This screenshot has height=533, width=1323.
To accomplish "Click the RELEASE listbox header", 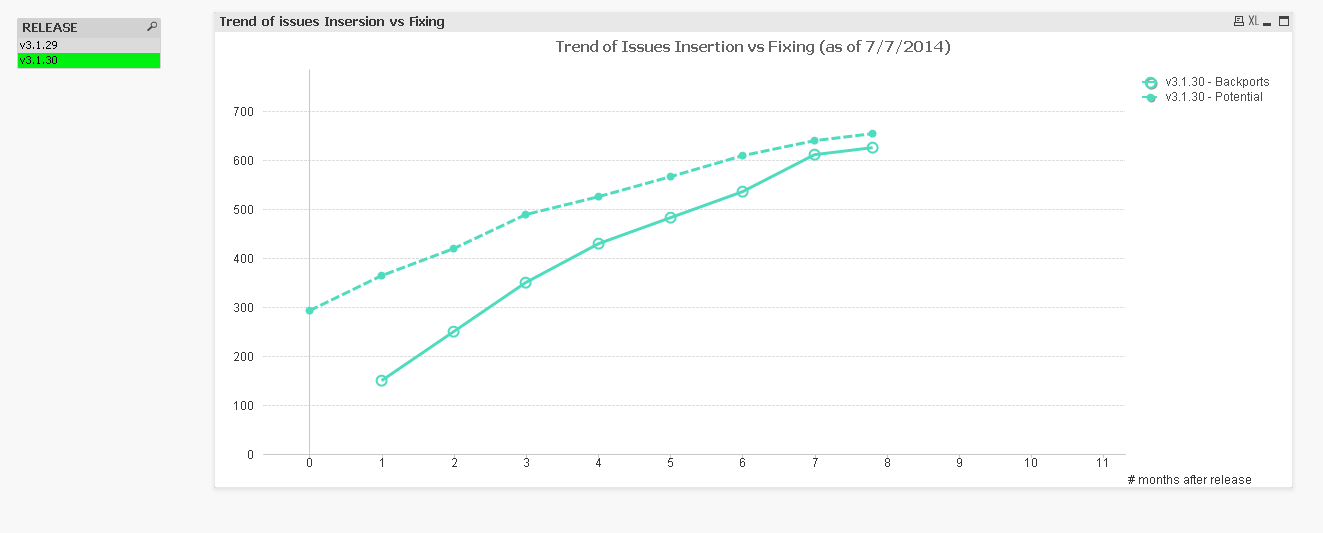I will tap(80, 27).
